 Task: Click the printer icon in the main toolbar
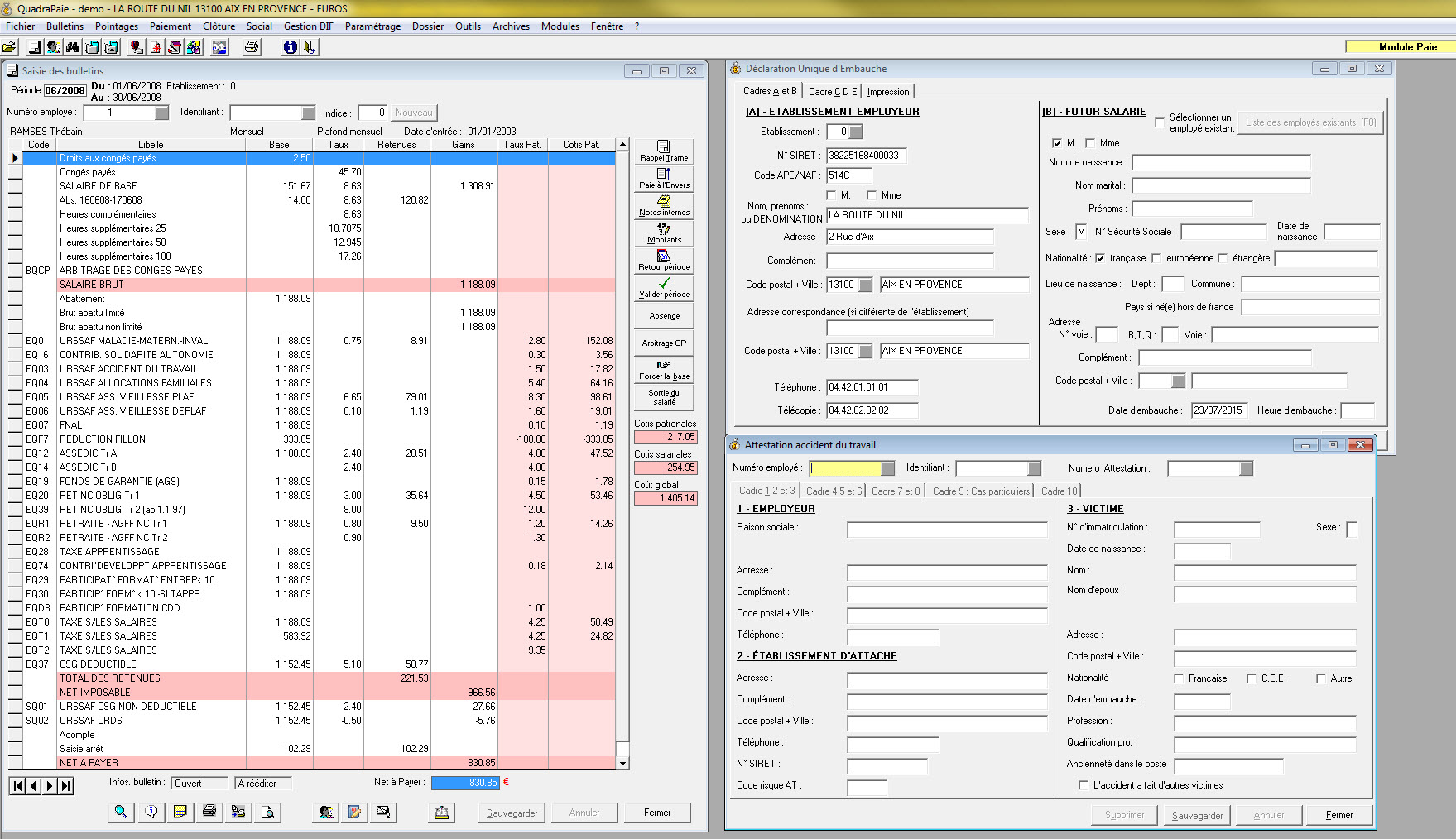252,47
